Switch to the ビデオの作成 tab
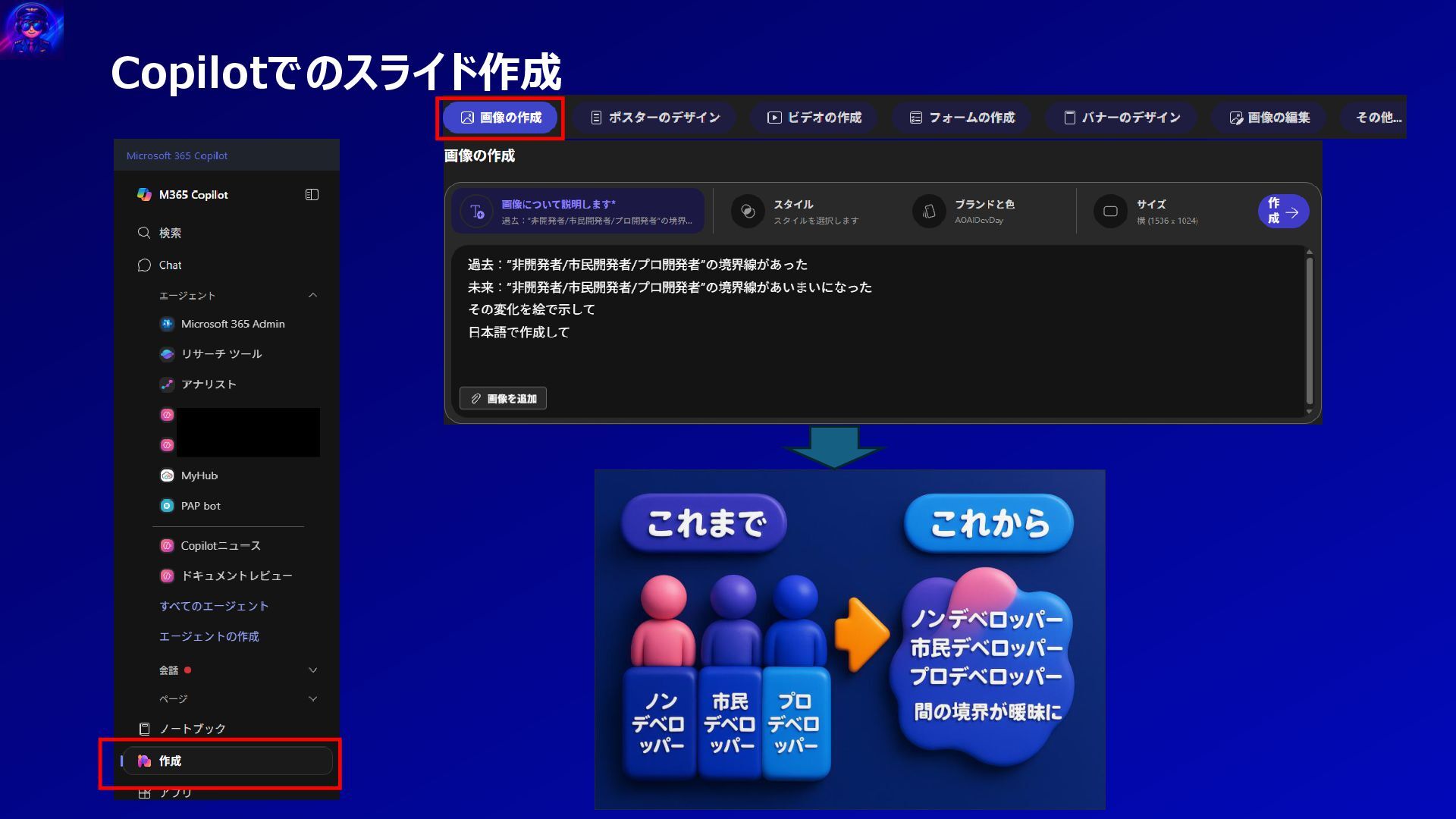1456x819 pixels. coord(814,118)
